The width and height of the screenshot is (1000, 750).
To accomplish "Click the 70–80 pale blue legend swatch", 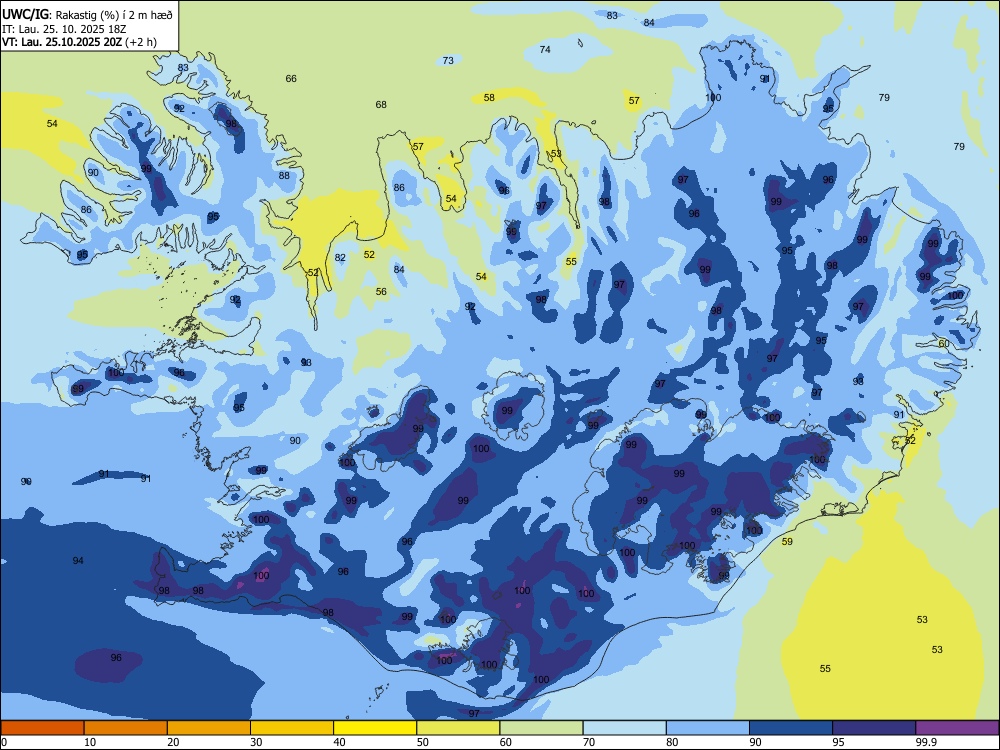I will (x=624, y=728).
